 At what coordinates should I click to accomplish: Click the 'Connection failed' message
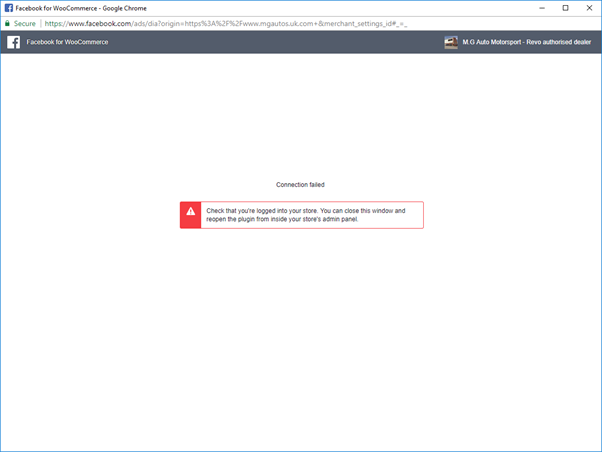click(x=300, y=185)
